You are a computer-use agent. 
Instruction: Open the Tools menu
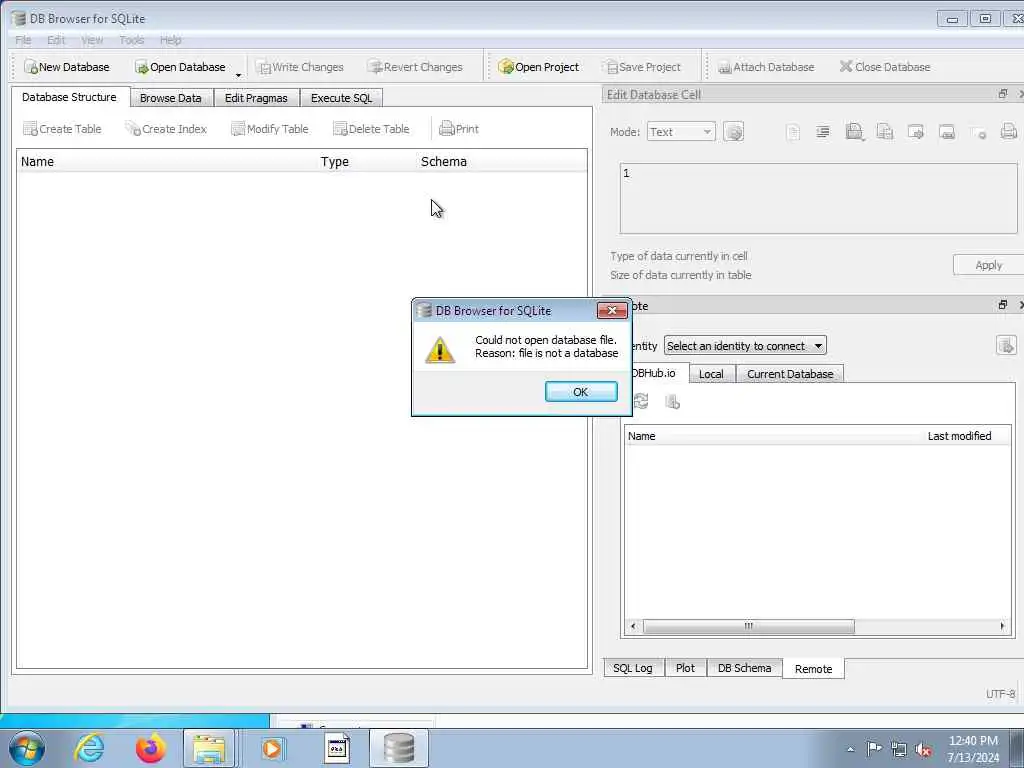click(x=131, y=40)
